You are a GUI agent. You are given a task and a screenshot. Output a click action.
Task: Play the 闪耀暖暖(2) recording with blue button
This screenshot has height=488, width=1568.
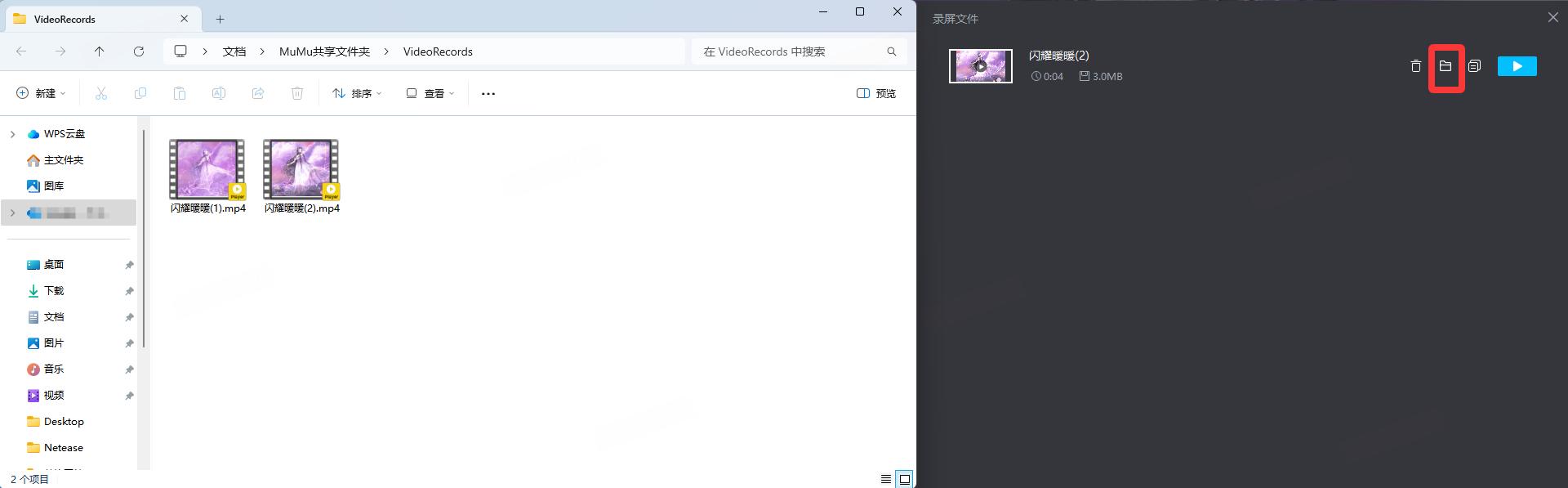1517,66
